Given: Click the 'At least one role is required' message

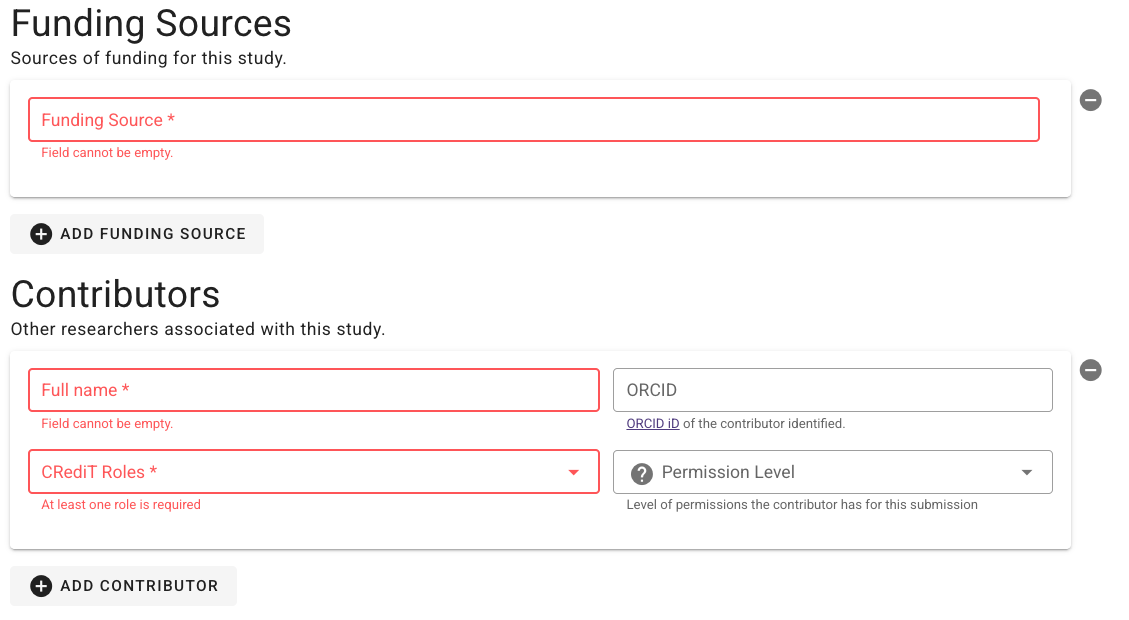Looking at the screenshot, I should click(121, 505).
